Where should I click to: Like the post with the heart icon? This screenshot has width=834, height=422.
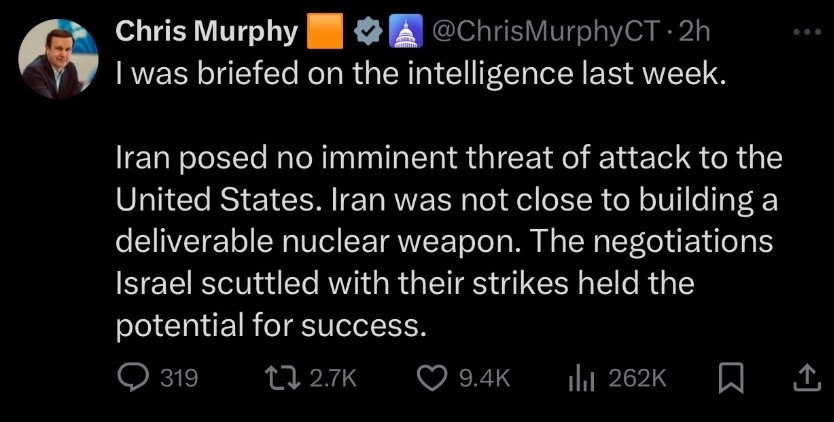[x=430, y=378]
